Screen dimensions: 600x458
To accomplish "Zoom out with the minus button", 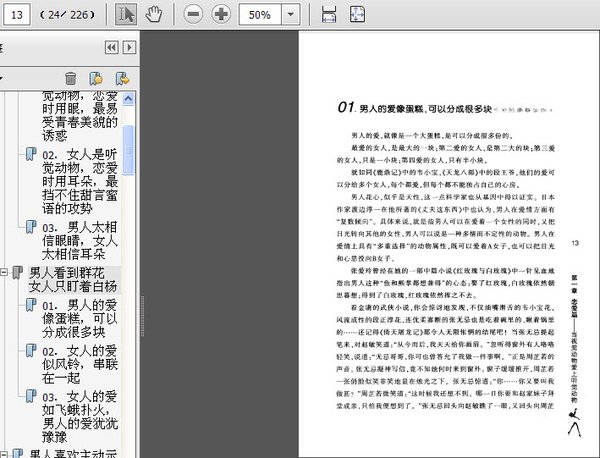I will (x=193, y=15).
